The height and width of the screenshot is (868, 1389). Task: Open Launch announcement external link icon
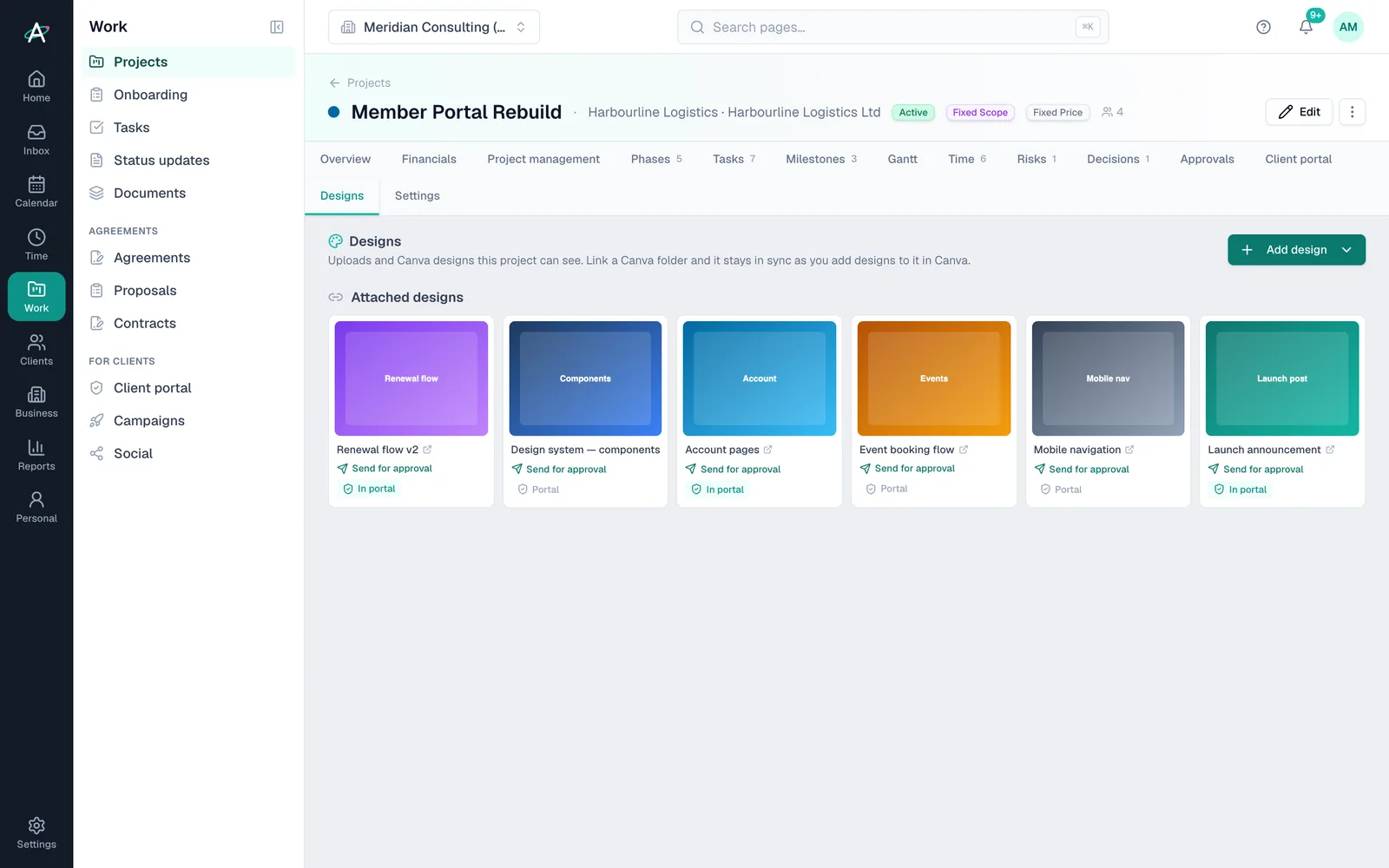click(x=1329, y=450)
